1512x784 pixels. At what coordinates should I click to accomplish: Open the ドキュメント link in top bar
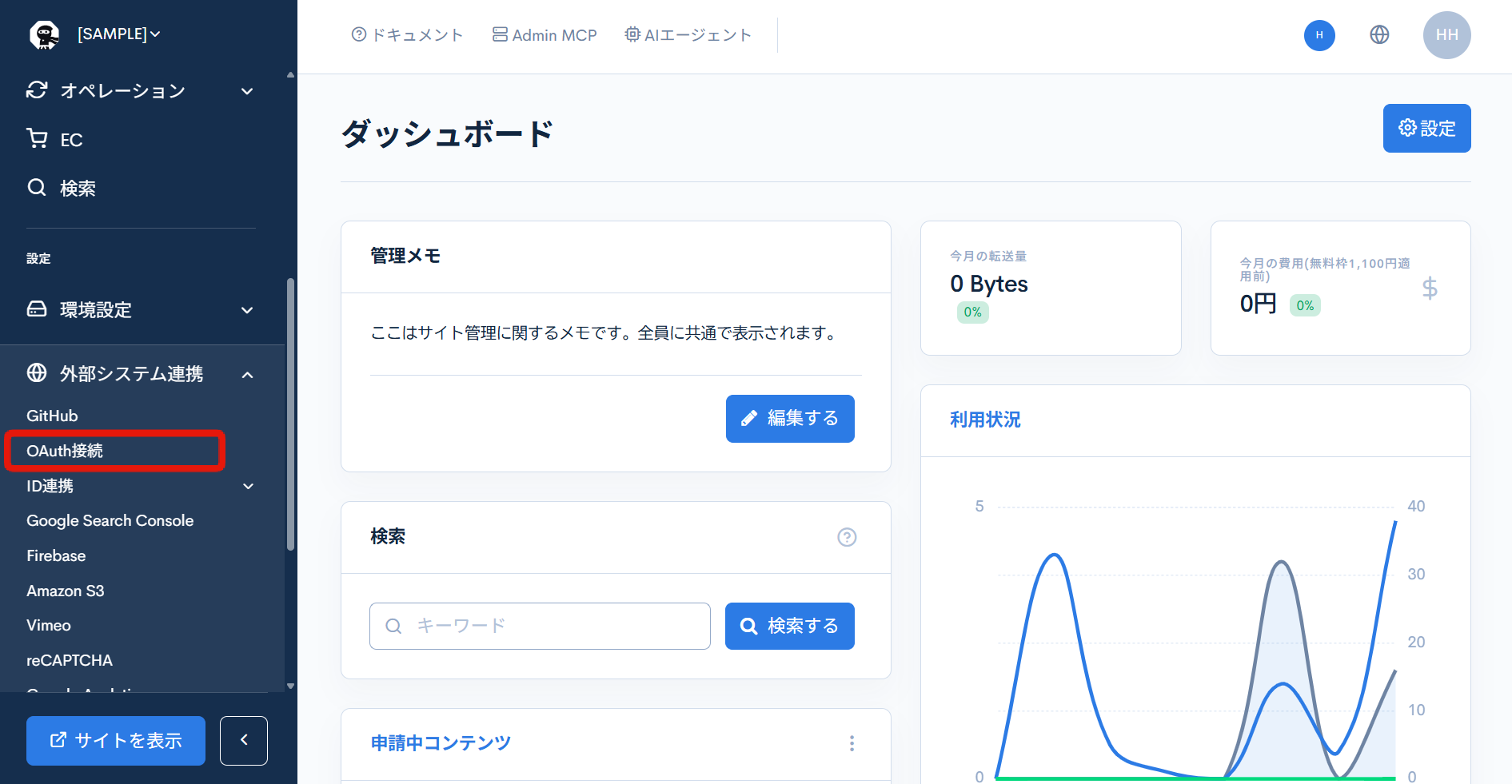point(407,35)
